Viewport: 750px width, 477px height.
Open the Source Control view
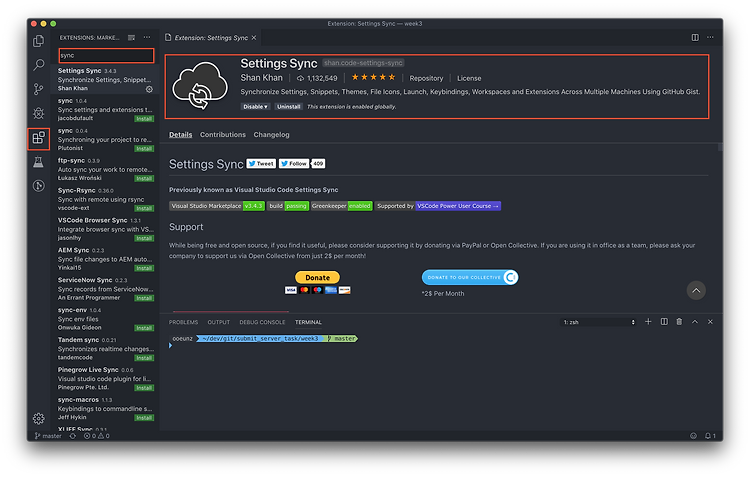click(39, 89)
